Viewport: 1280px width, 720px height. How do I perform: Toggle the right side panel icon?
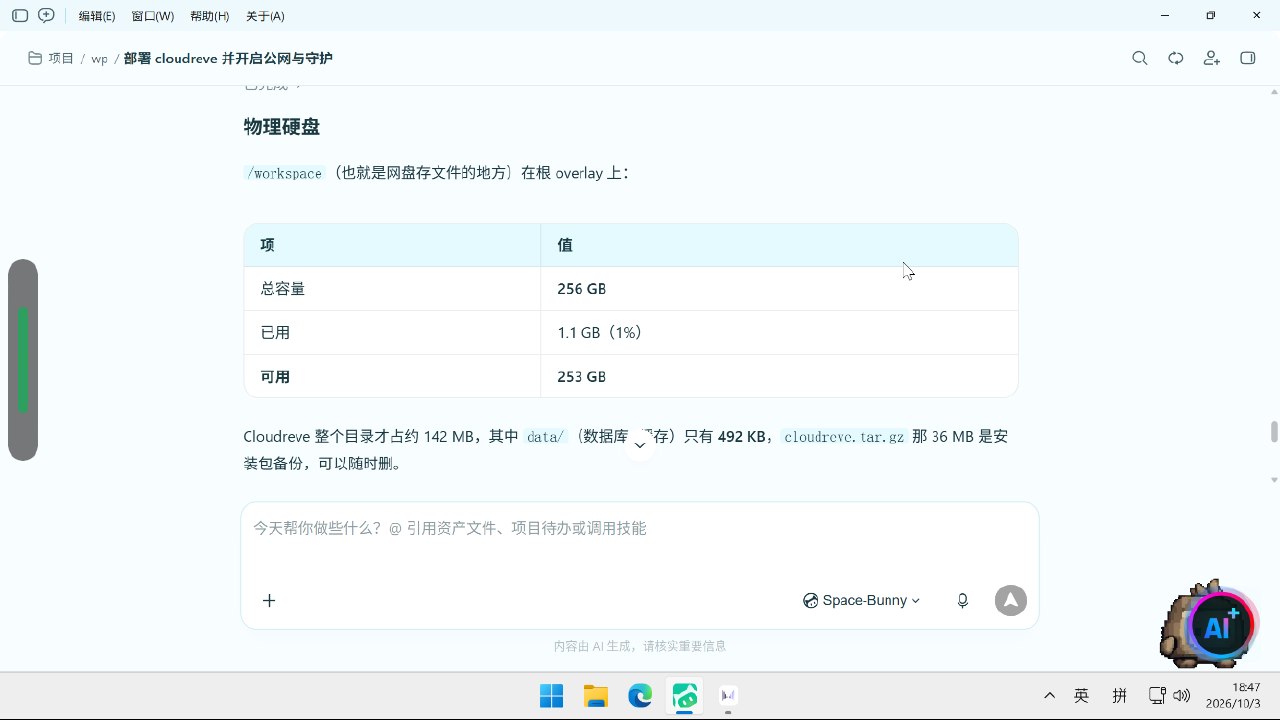point(1248,58)
